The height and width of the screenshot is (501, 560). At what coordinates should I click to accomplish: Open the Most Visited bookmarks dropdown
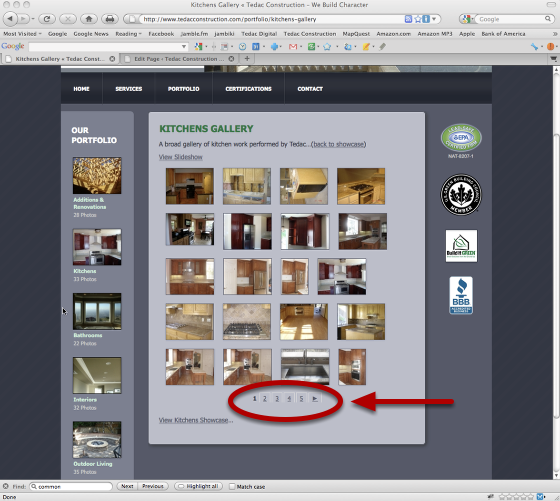coord(22,34)
